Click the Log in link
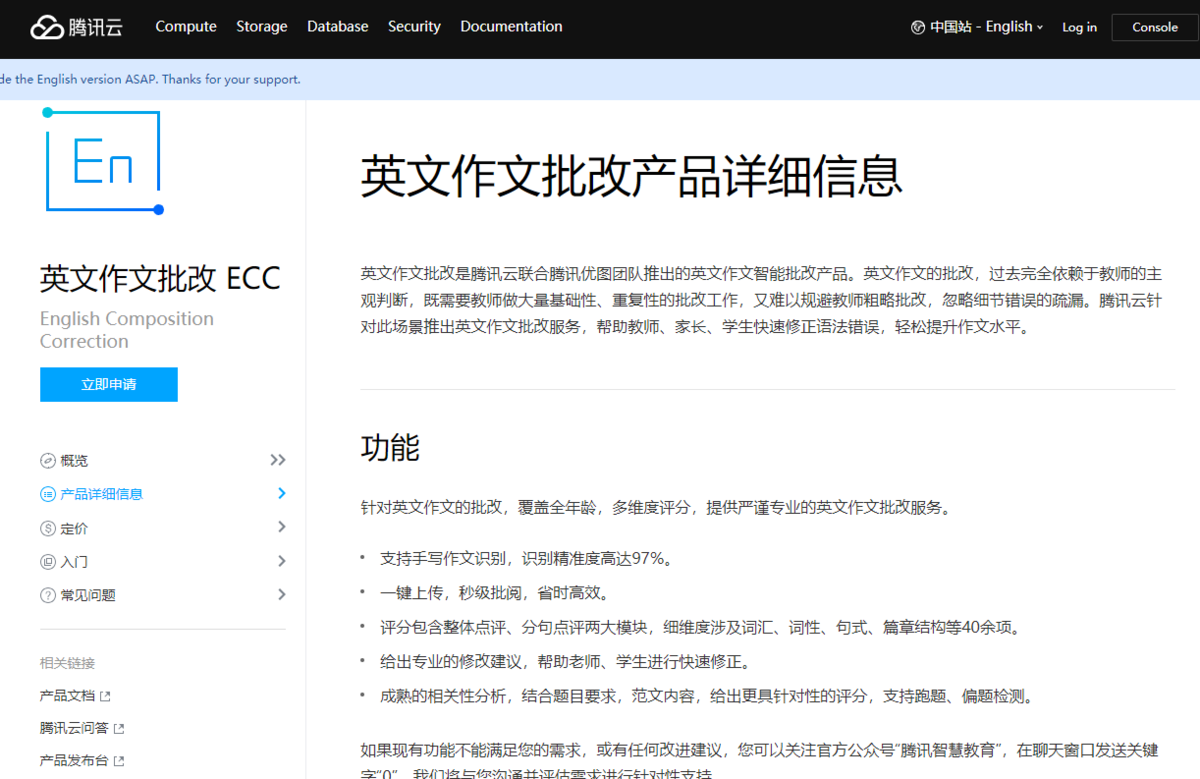The height and width of the screenshot is (779, 1200). point(1079,27)
